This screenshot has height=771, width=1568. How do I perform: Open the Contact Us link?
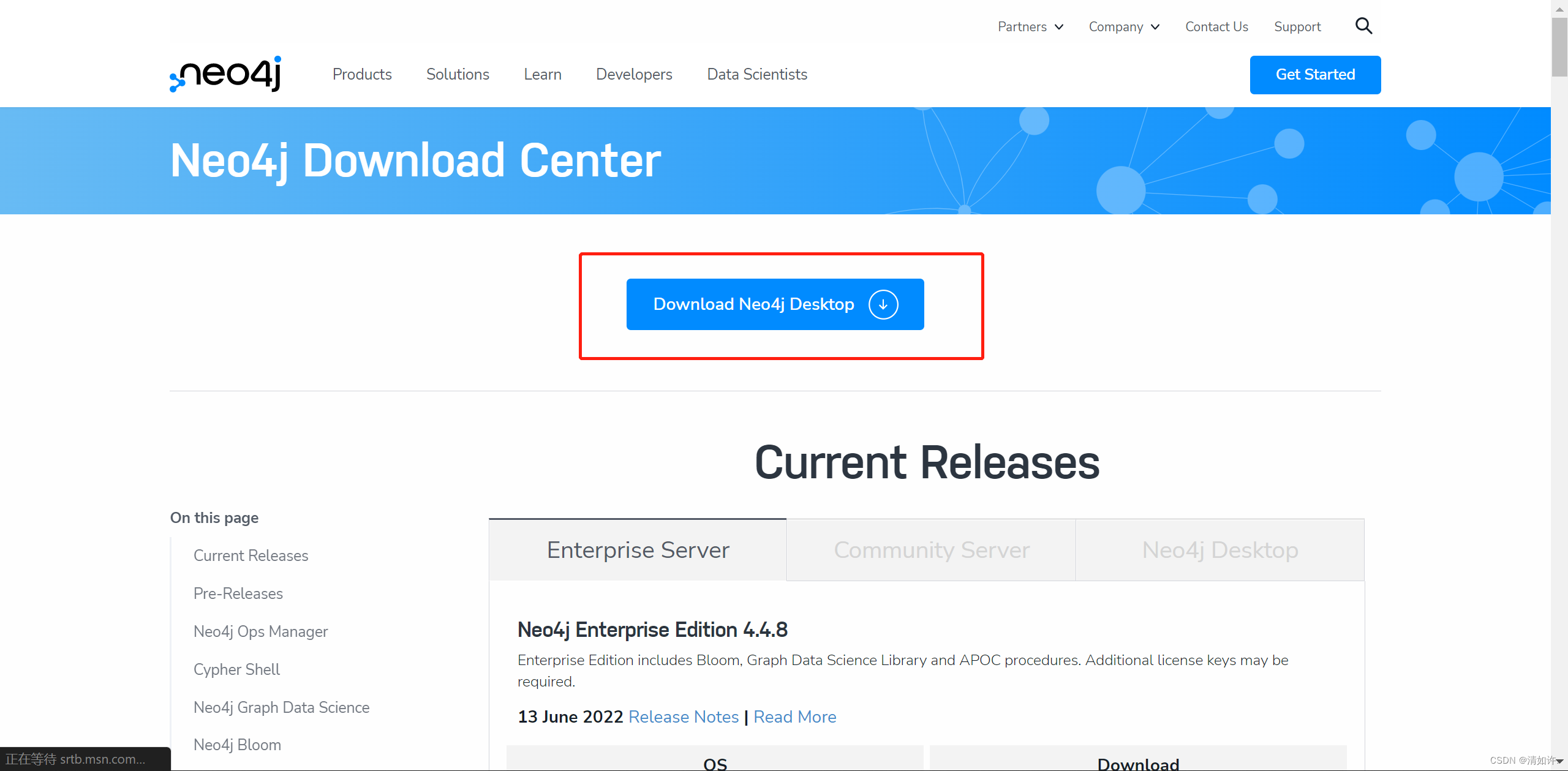(x=1216, y=27)
